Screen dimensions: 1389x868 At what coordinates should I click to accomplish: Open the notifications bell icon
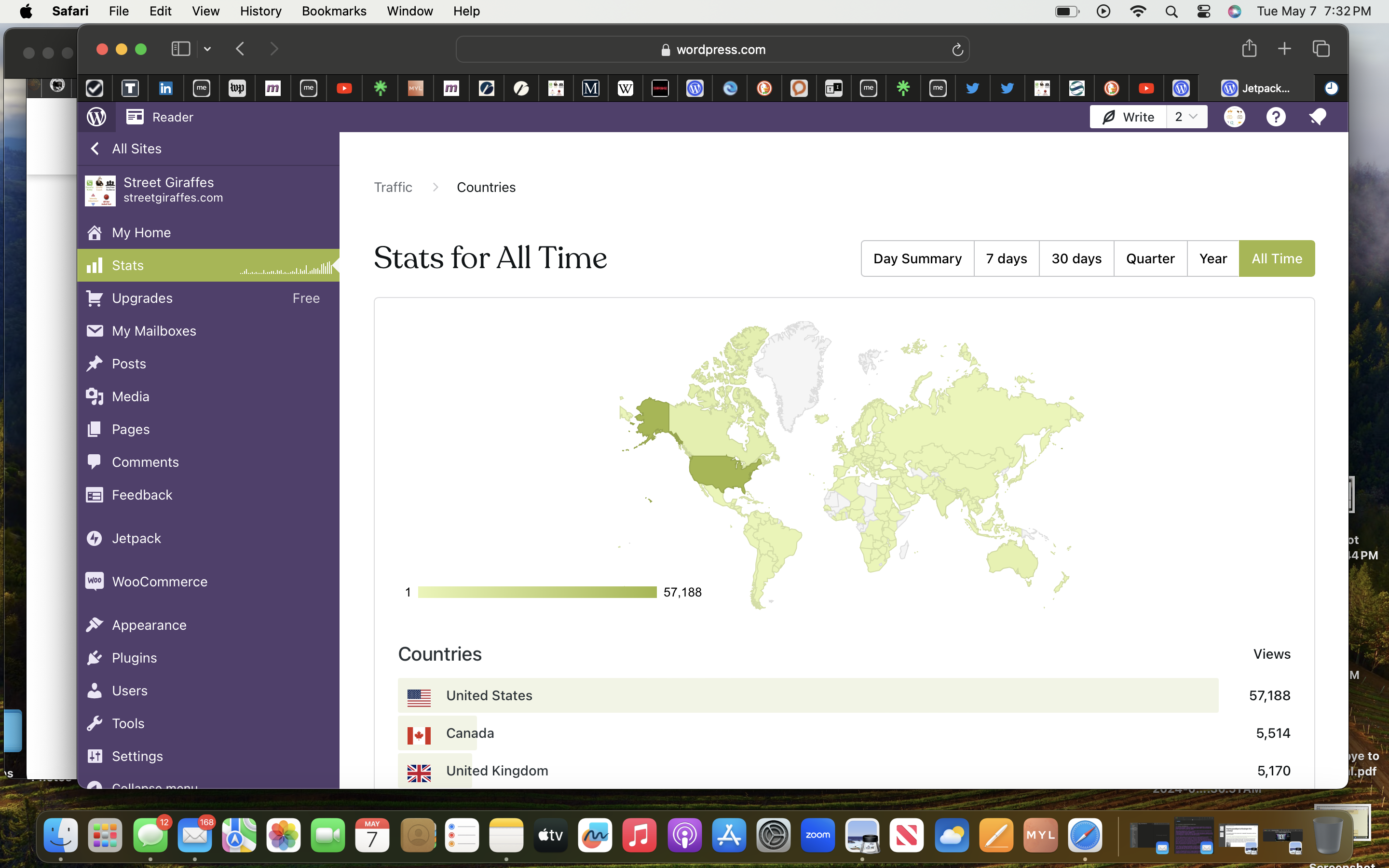click(1317, 117)
